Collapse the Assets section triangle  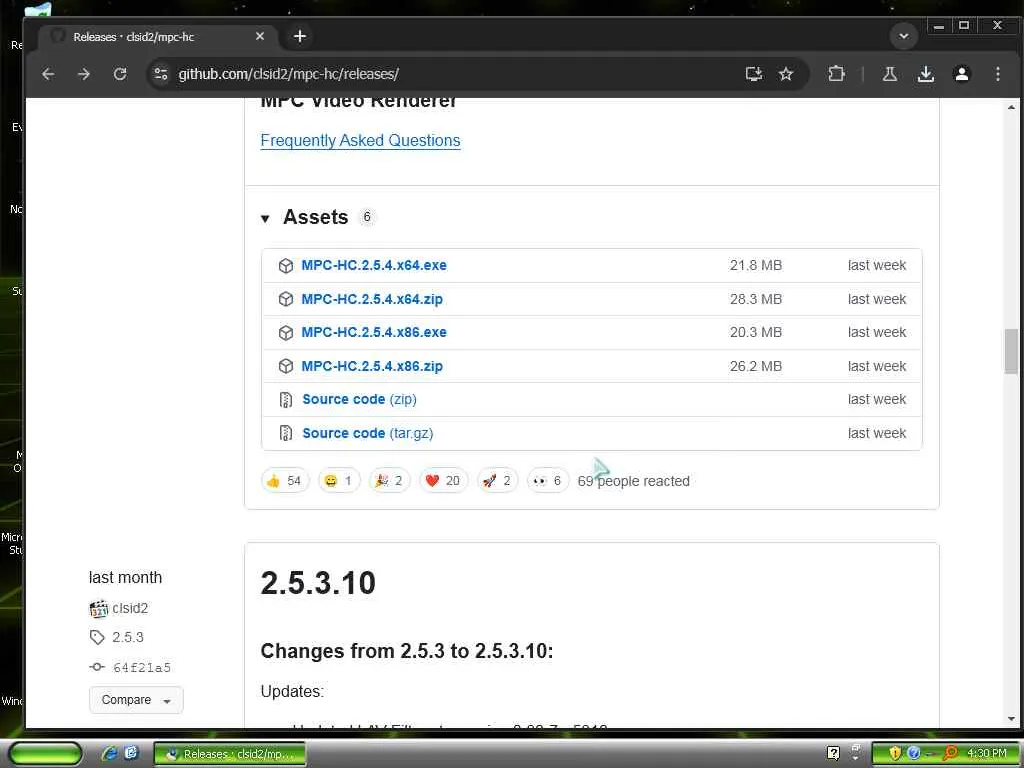tap(265, 218)
